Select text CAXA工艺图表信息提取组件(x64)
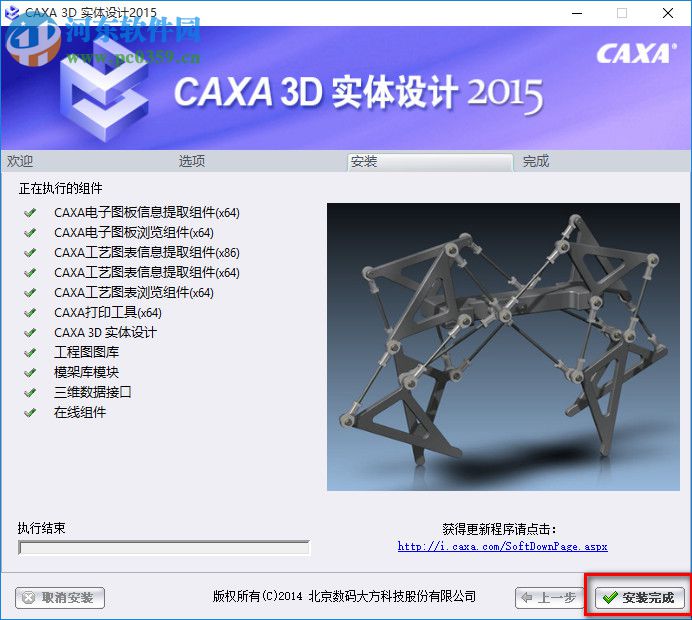Image resolution: width=692 pixels, height=620 pixels. click(x=147, y=273)
